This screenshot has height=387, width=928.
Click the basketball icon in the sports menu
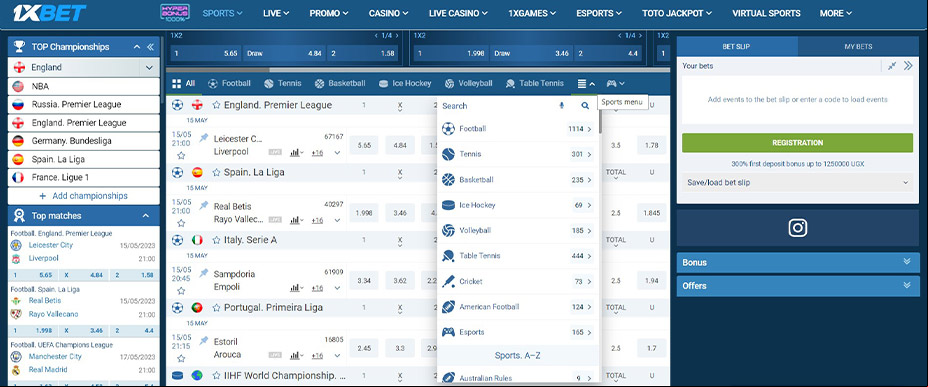pyautogui.click(x=448, y=179)
